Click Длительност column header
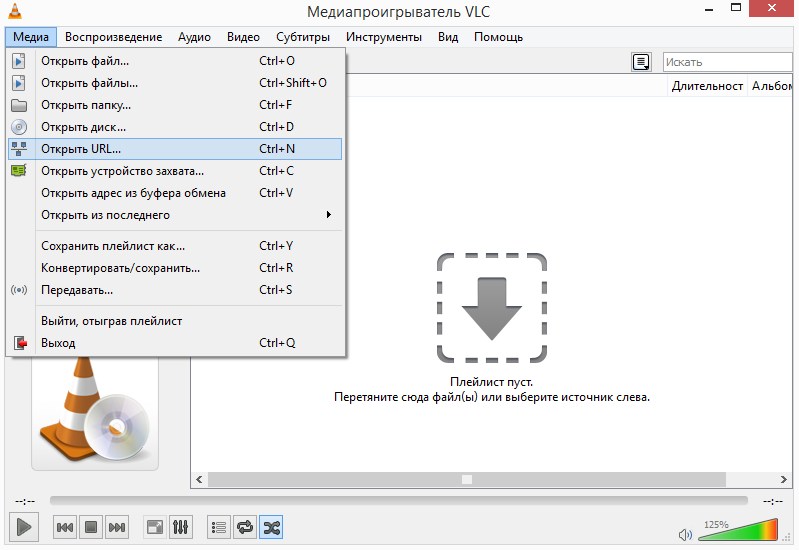This screenshot has width=799, height=550. click(707, 86)
